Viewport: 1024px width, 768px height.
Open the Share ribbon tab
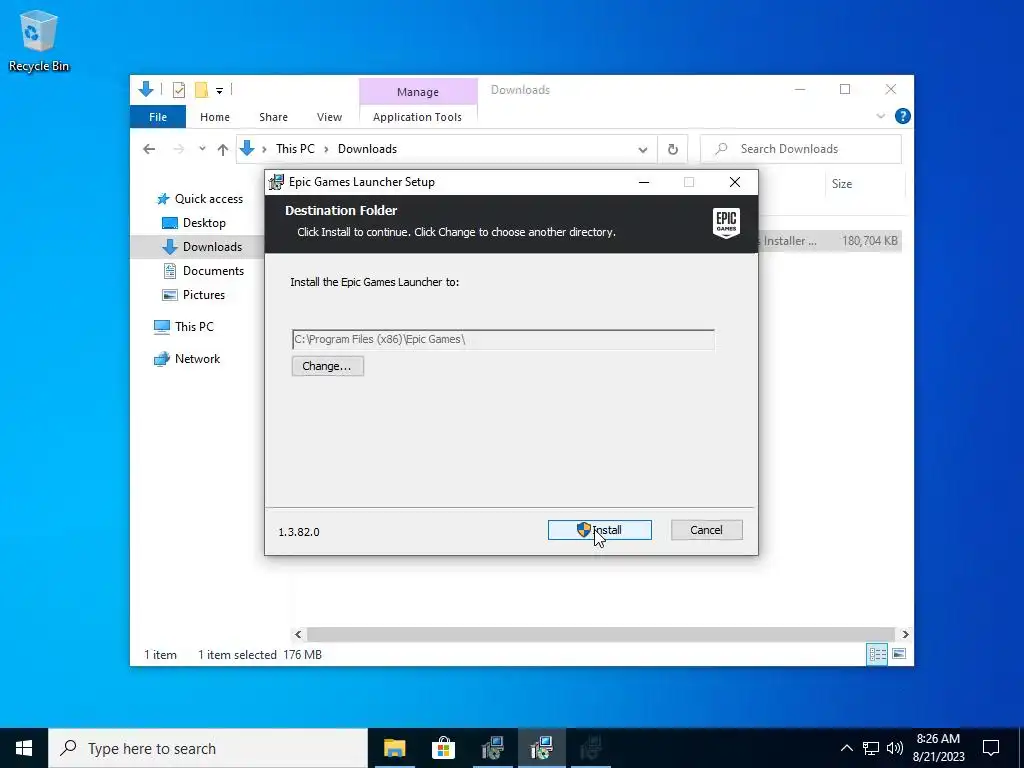[273, 117]
